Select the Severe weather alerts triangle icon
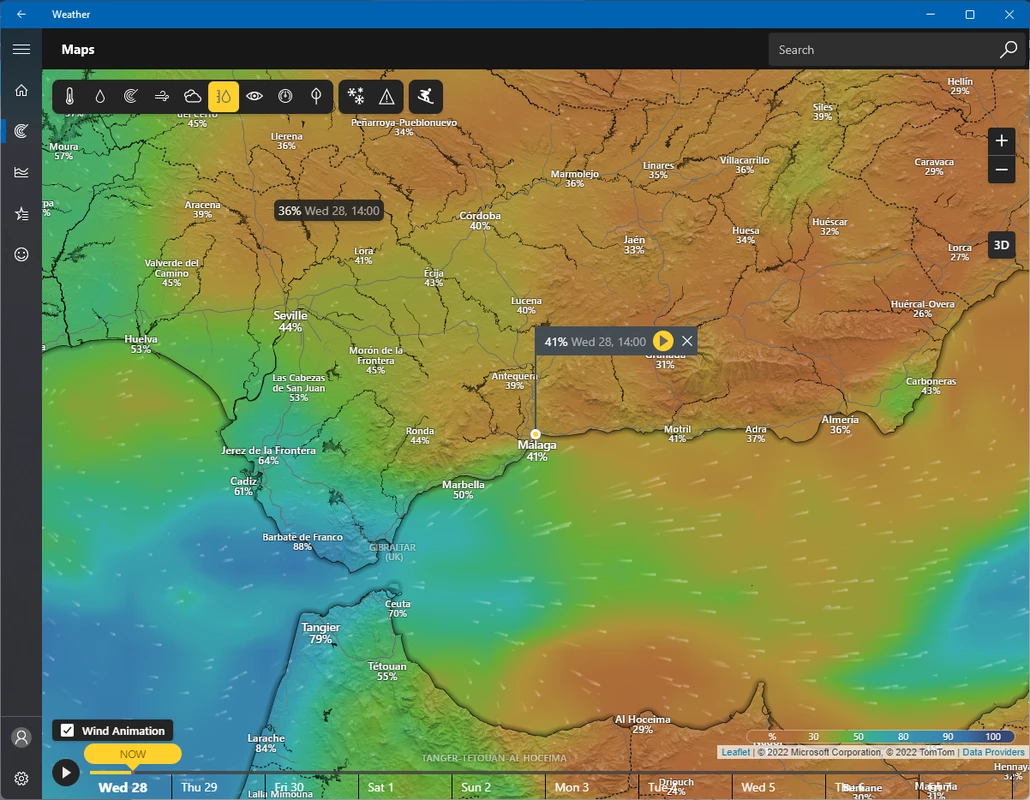 click(387, 97)
